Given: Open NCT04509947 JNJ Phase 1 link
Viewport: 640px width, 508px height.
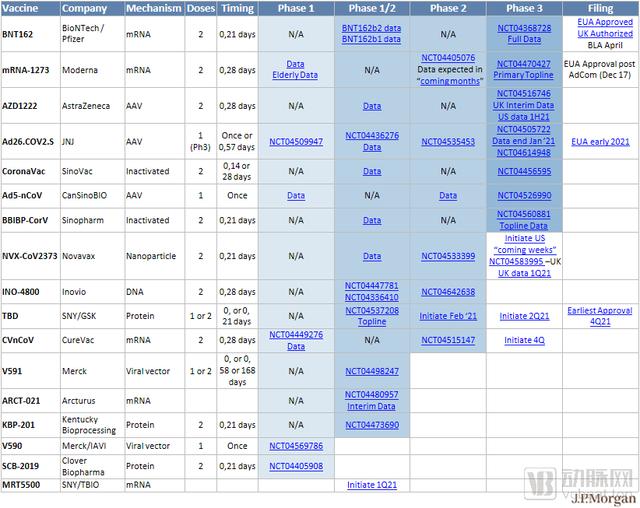Looking at the screenshot, I should 296,142.
